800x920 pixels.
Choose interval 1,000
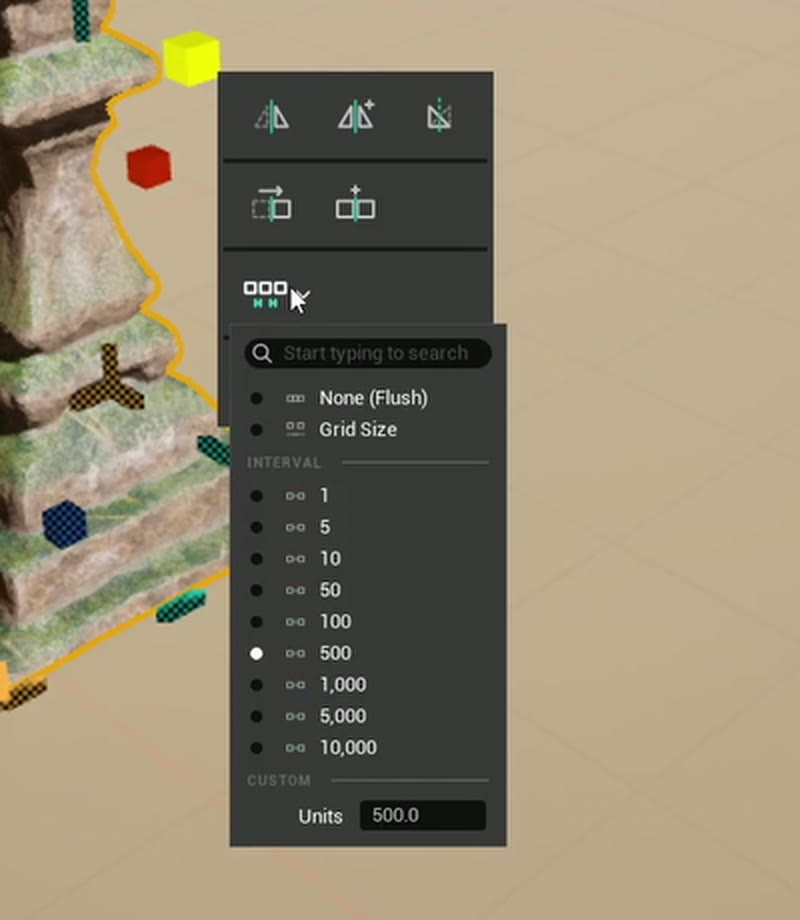coord(368,685)
